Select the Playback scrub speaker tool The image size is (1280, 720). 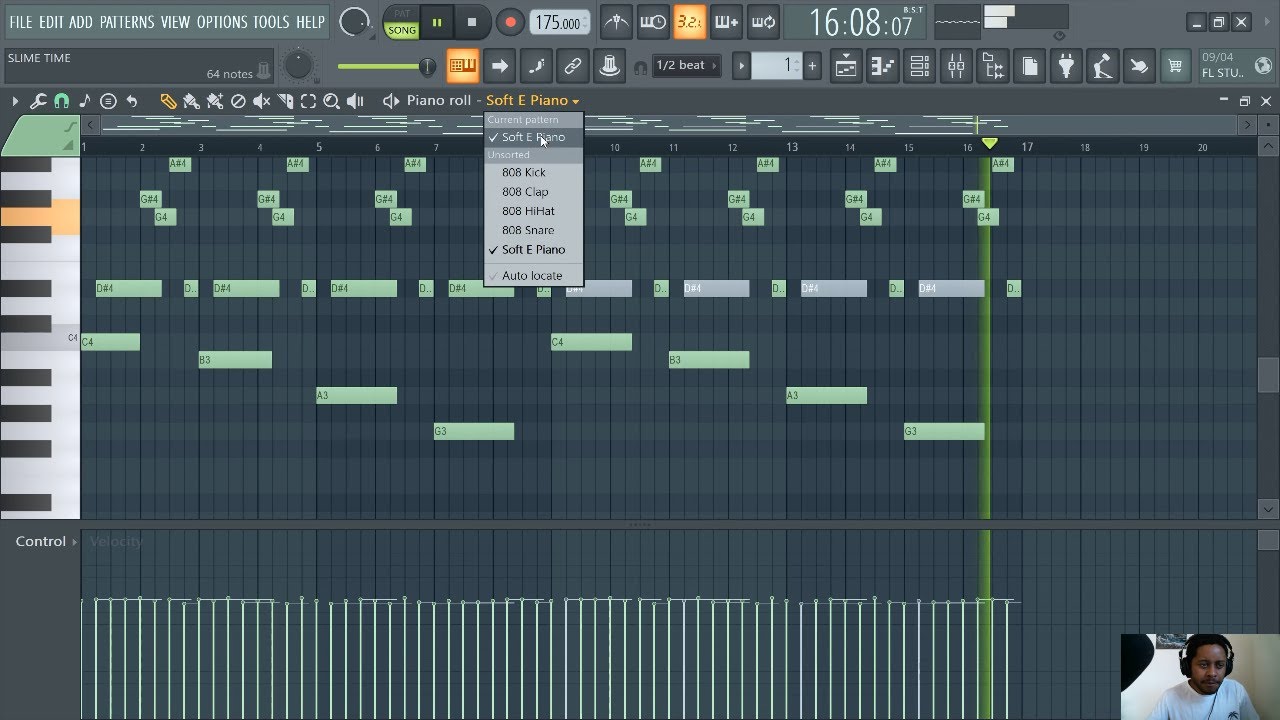click(x=355, y=101)
